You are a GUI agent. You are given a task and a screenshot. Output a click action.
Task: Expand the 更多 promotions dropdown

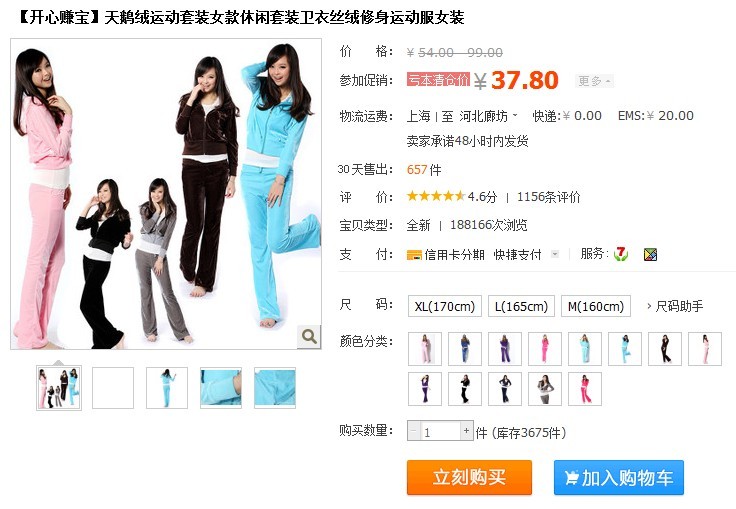coord(594,81)
